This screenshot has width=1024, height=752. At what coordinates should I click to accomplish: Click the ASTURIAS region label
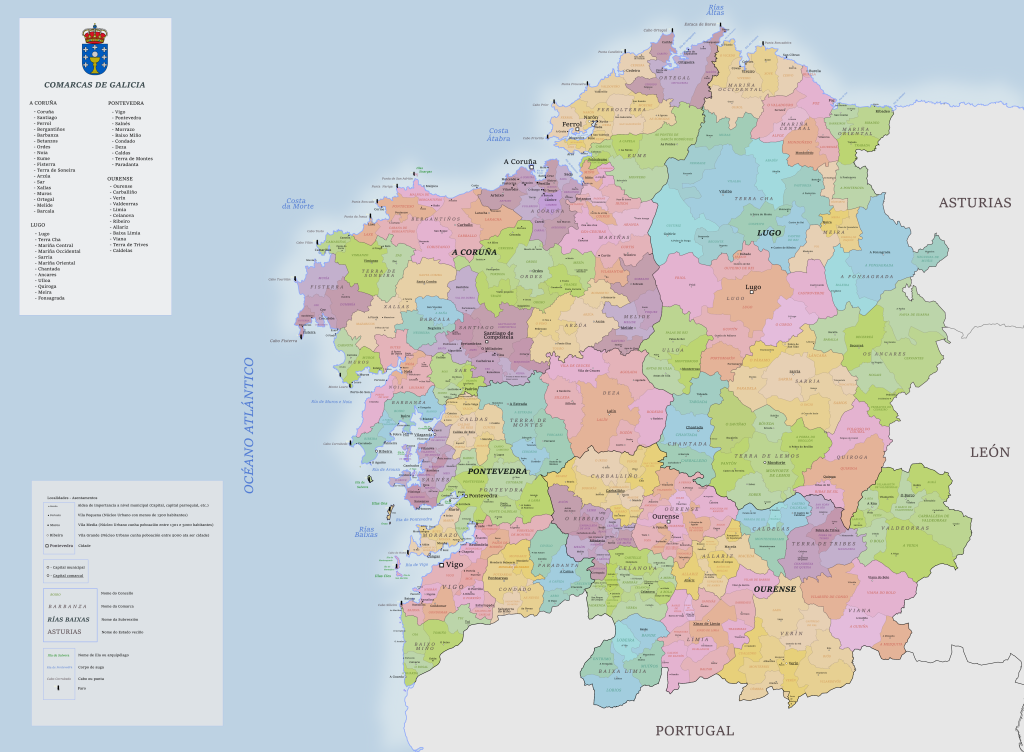[x=975, y=203]
